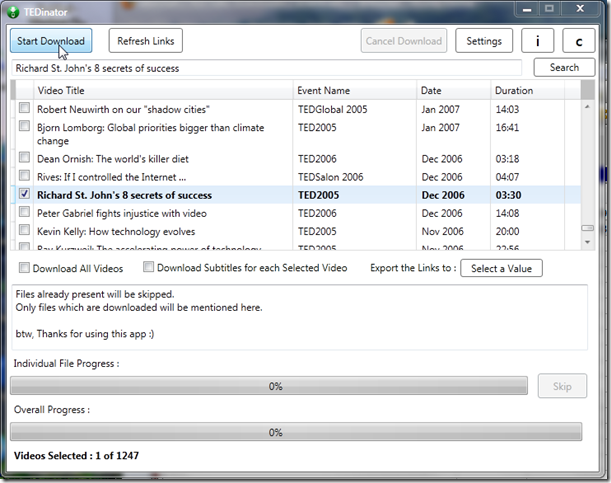Click the list scrollbar up arrow
Screen dimensions: 611x483
click(x=588, y=107)
